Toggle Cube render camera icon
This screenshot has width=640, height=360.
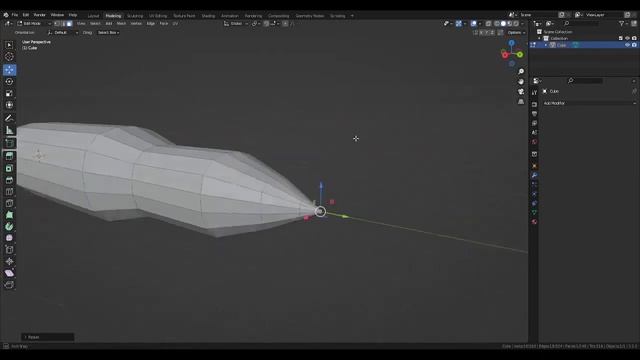tap(634, 45)
